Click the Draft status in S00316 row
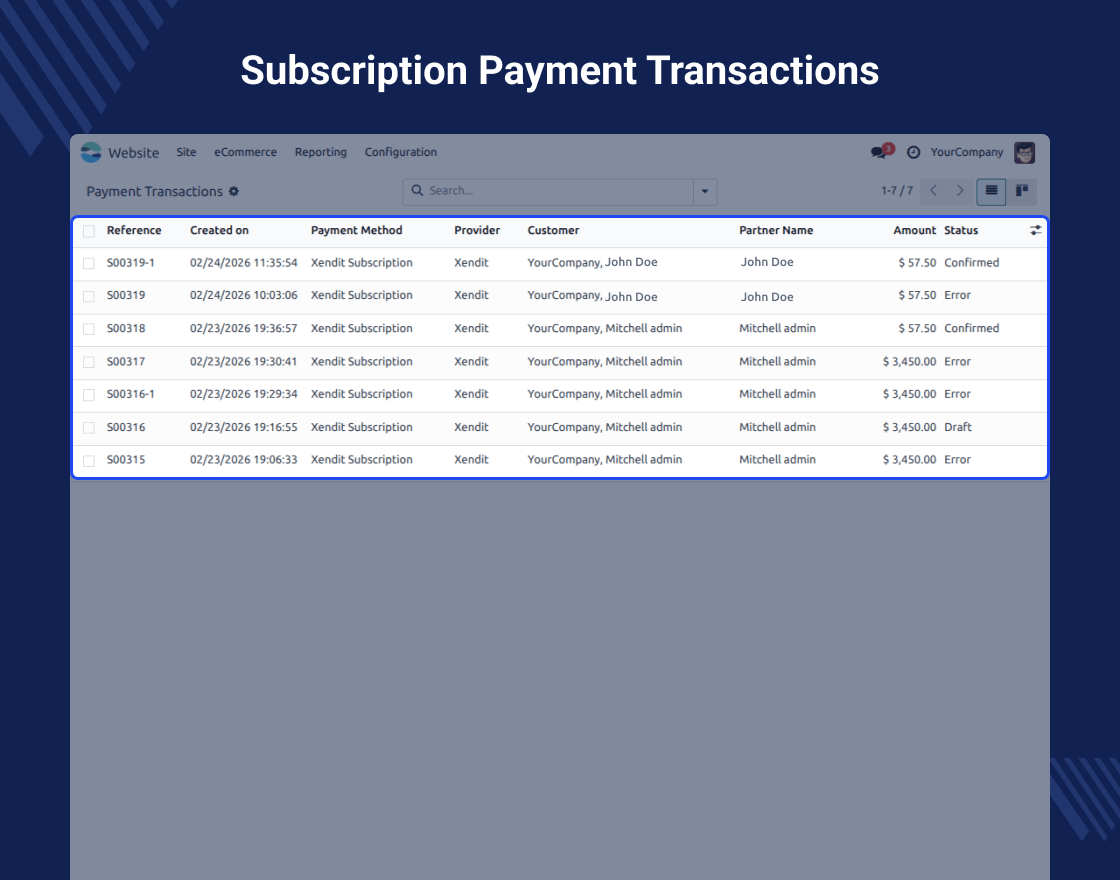This screenshot has height=880, width=1120. point(958,427)
